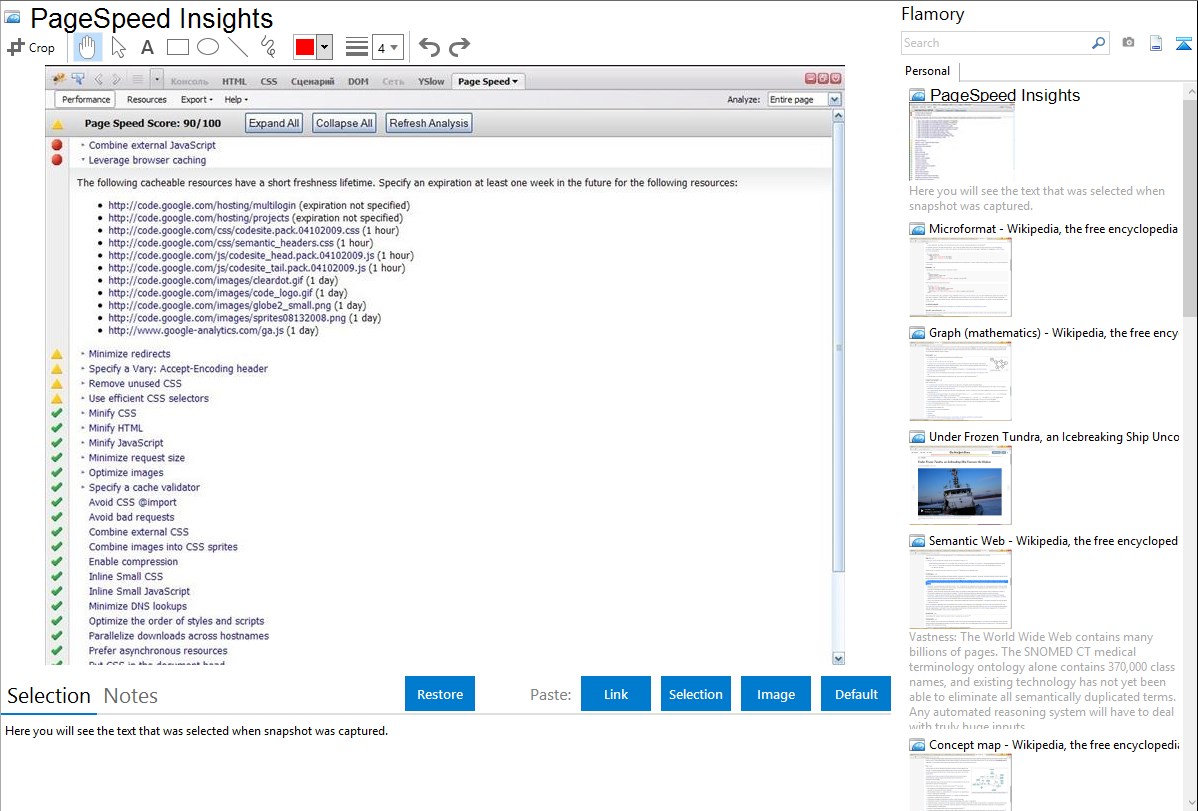The width and height of the screenshot is (1198, 811).
Task: Open the Semantic Web snapshot thumbnail
Action: coord(960,589)
